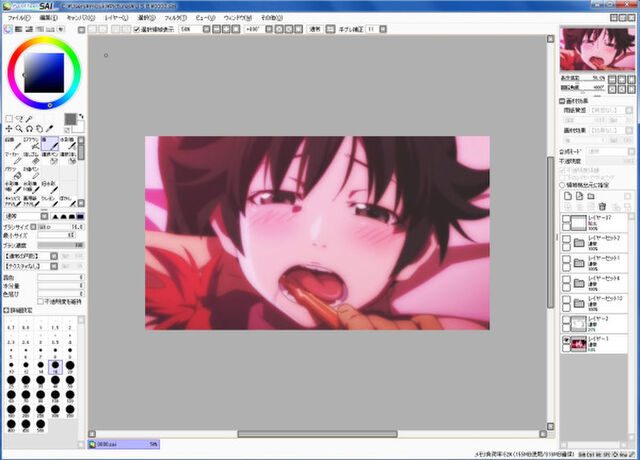Create a new layer with the page icon
Viewport: 640px width, 460px height.
point(568,196)
